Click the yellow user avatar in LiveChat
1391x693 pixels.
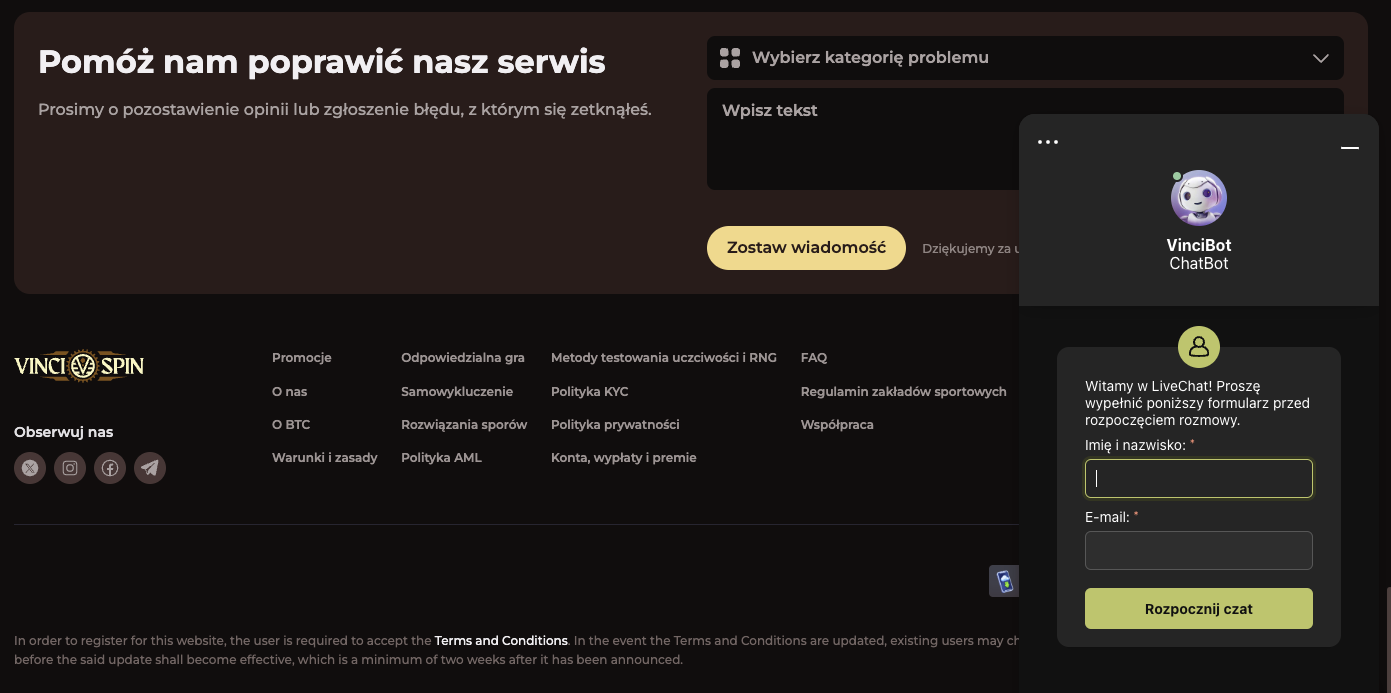coord(1198,347)
